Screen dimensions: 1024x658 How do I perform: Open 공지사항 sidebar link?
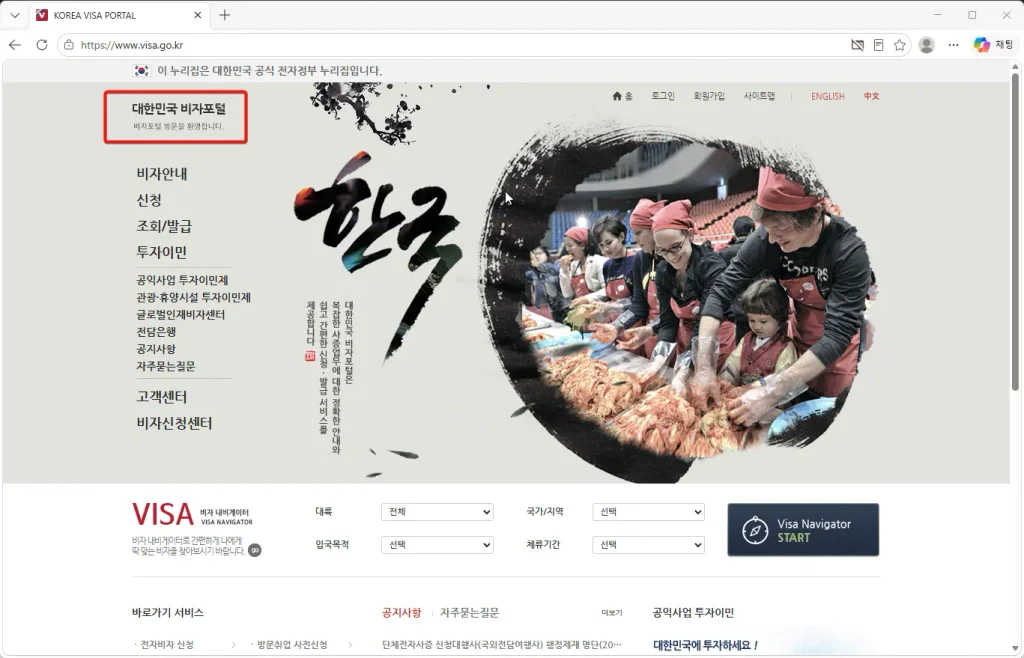click(x=156, y=349)
